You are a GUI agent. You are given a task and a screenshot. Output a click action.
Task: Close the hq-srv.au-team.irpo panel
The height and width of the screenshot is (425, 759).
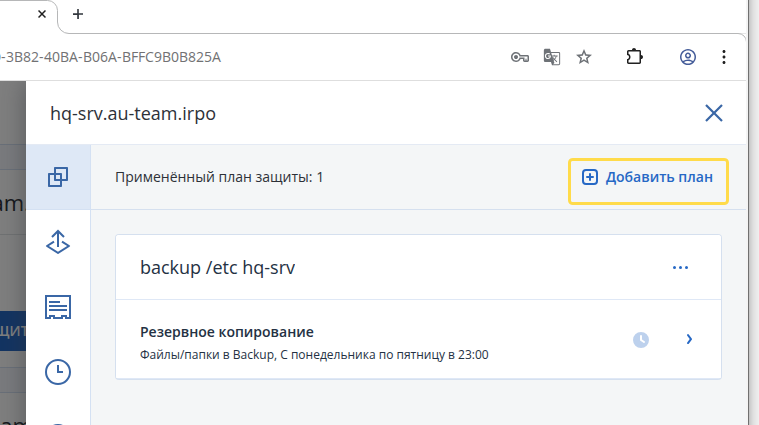713,113
